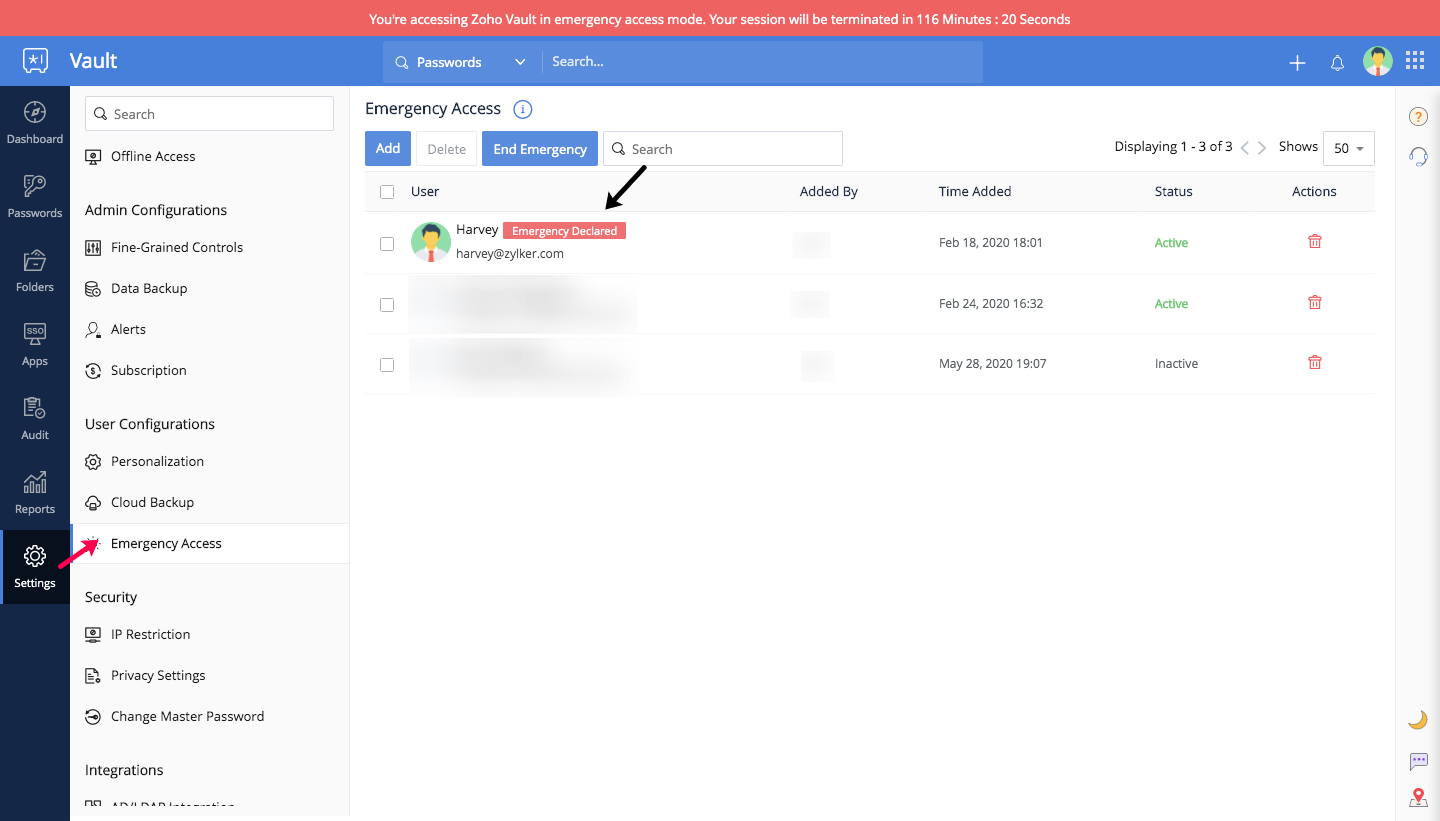This screenshot has width=1440, height=821.
Task: Click the plus add icon in header
Action: pos(1297,62)
